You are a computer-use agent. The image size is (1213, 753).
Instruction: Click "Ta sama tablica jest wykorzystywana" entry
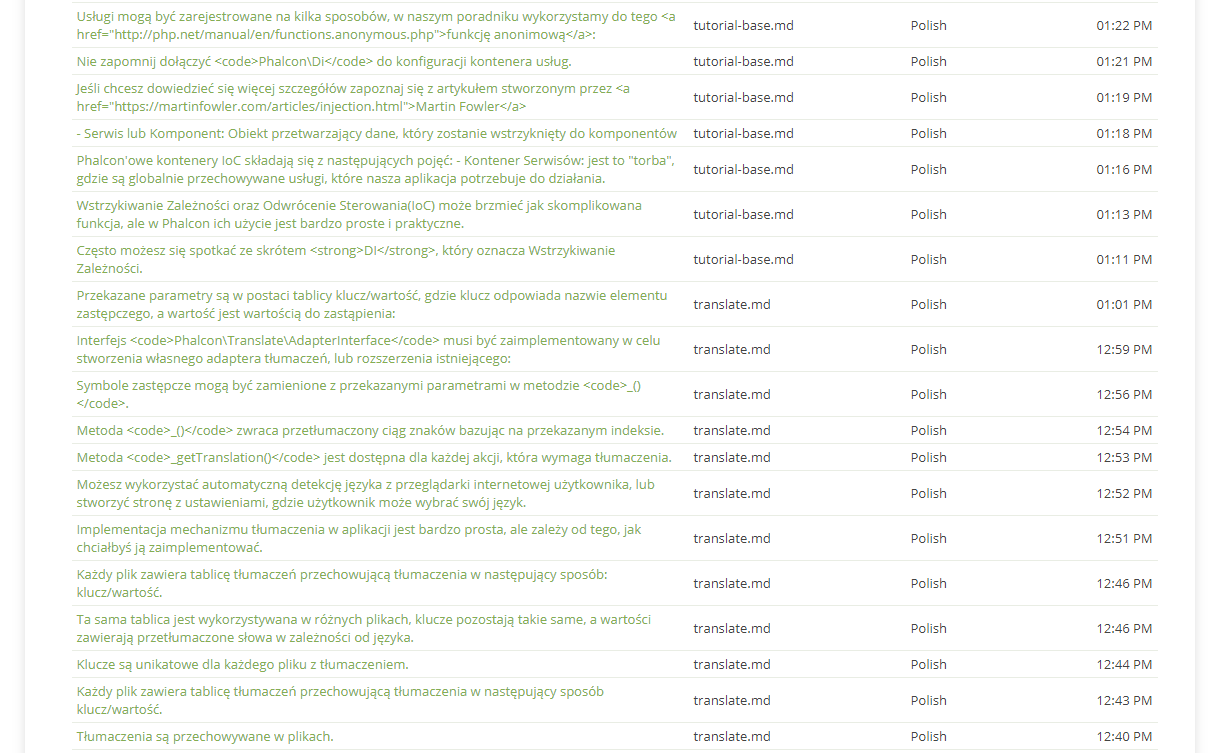click(371, 628)
